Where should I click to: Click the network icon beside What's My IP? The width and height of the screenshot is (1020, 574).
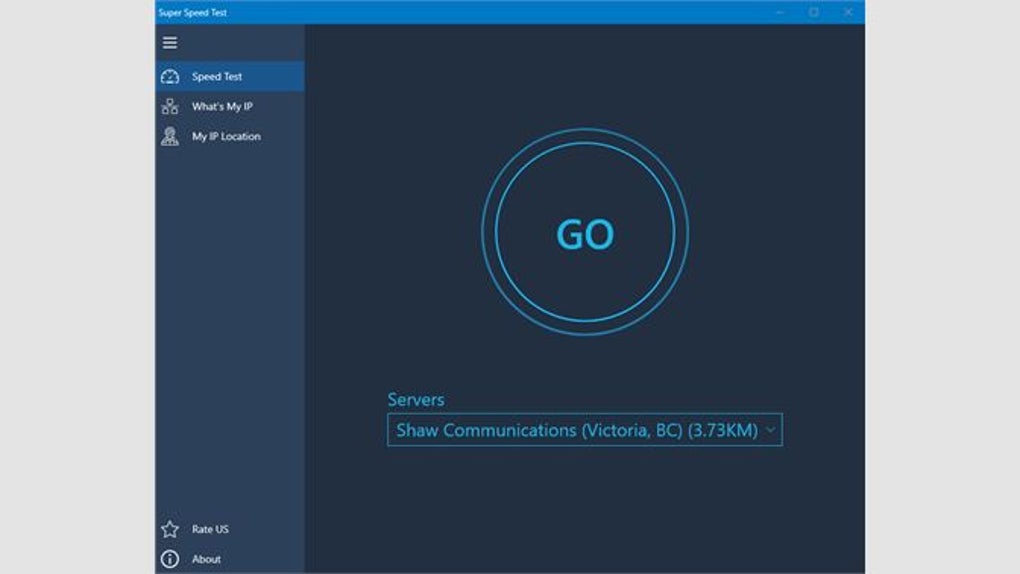pyautogui.click(x=170, y=106)
